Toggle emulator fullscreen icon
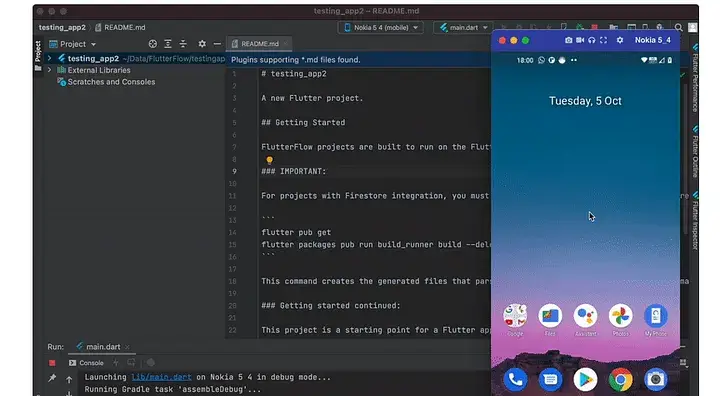This screenshot has height=396, width=720. (604, 40)
